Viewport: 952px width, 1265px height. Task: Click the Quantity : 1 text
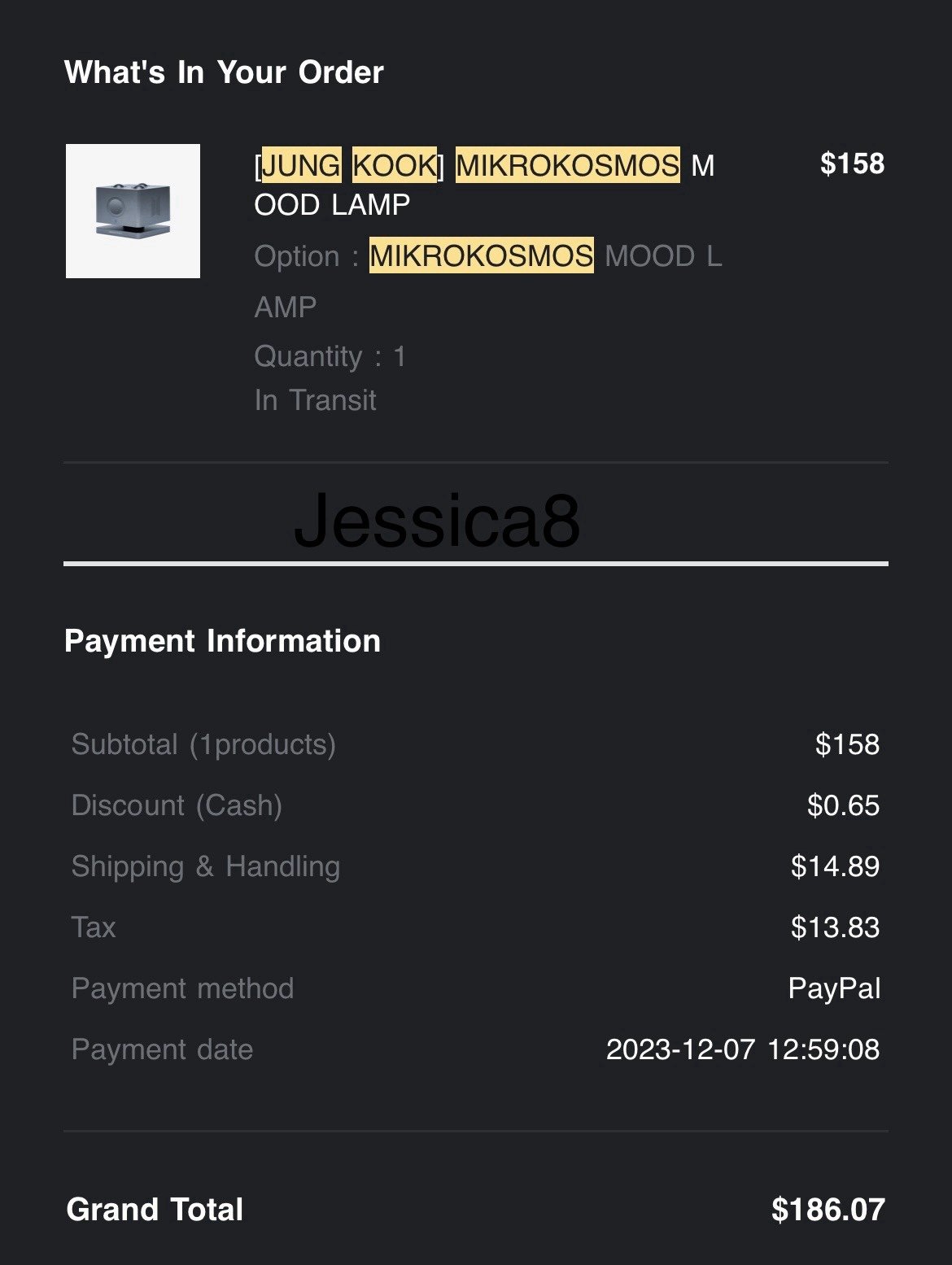tap(330, 356)
